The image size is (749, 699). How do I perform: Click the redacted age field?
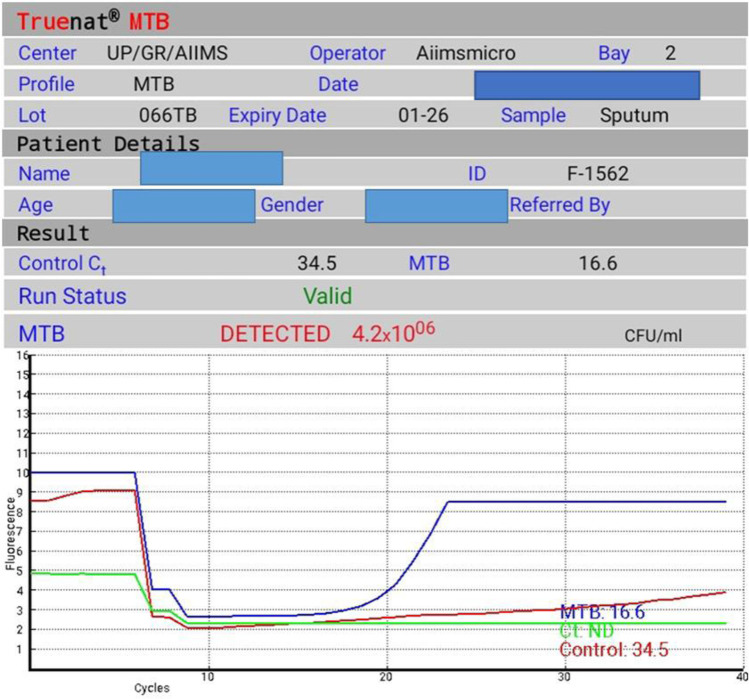pos(184,206)
